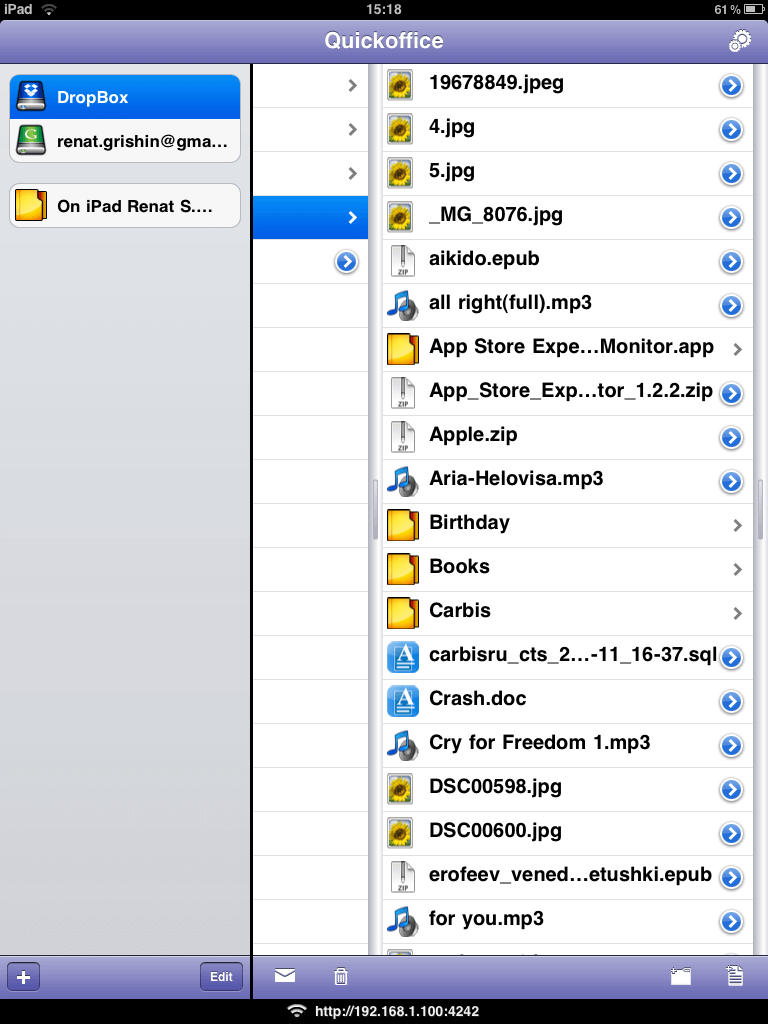
Task: Open the Birthday folder
Action: click(x=568, y=525)
